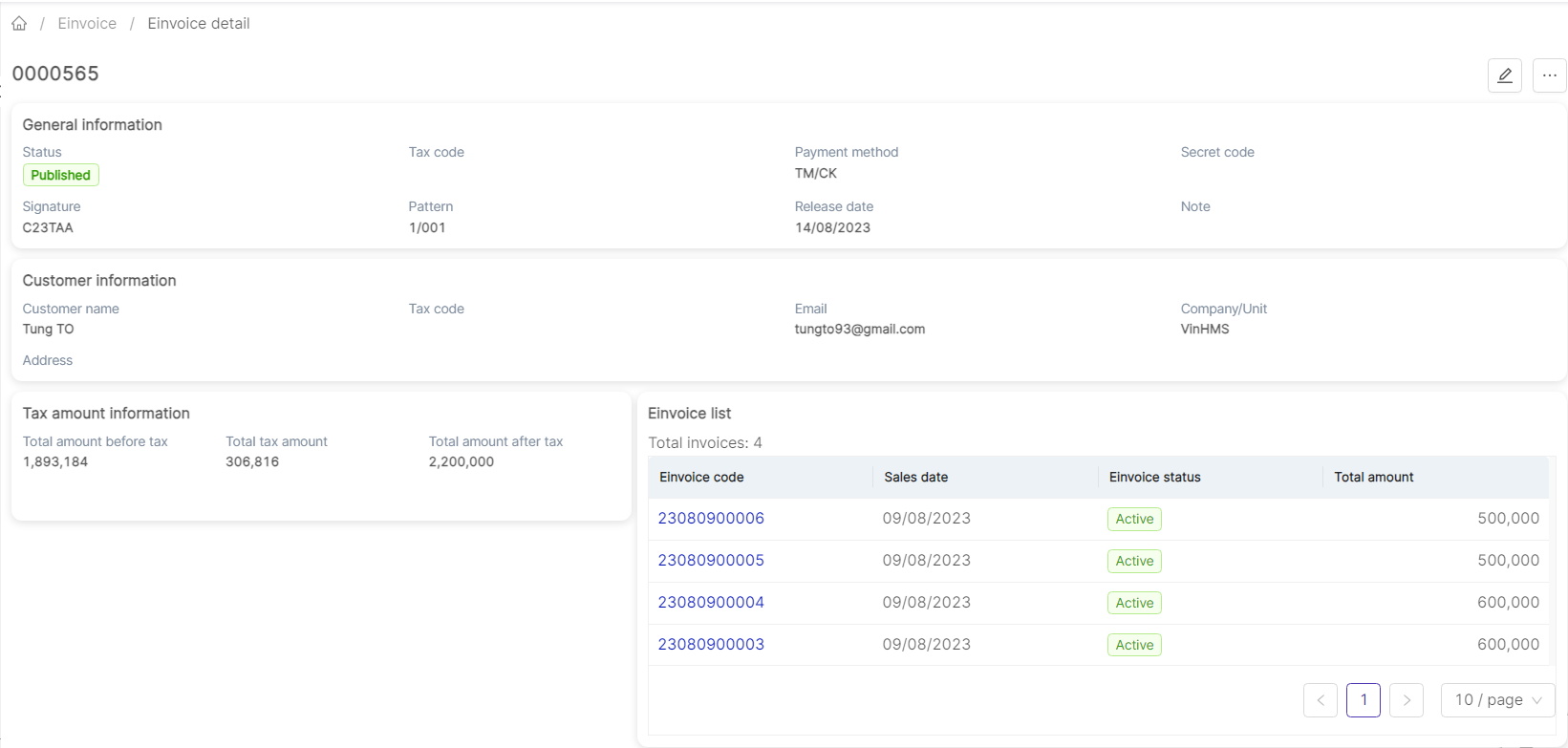Click the green Published status badge
The width and height of the screenshot is (1568, 748).
click(60, 175)
